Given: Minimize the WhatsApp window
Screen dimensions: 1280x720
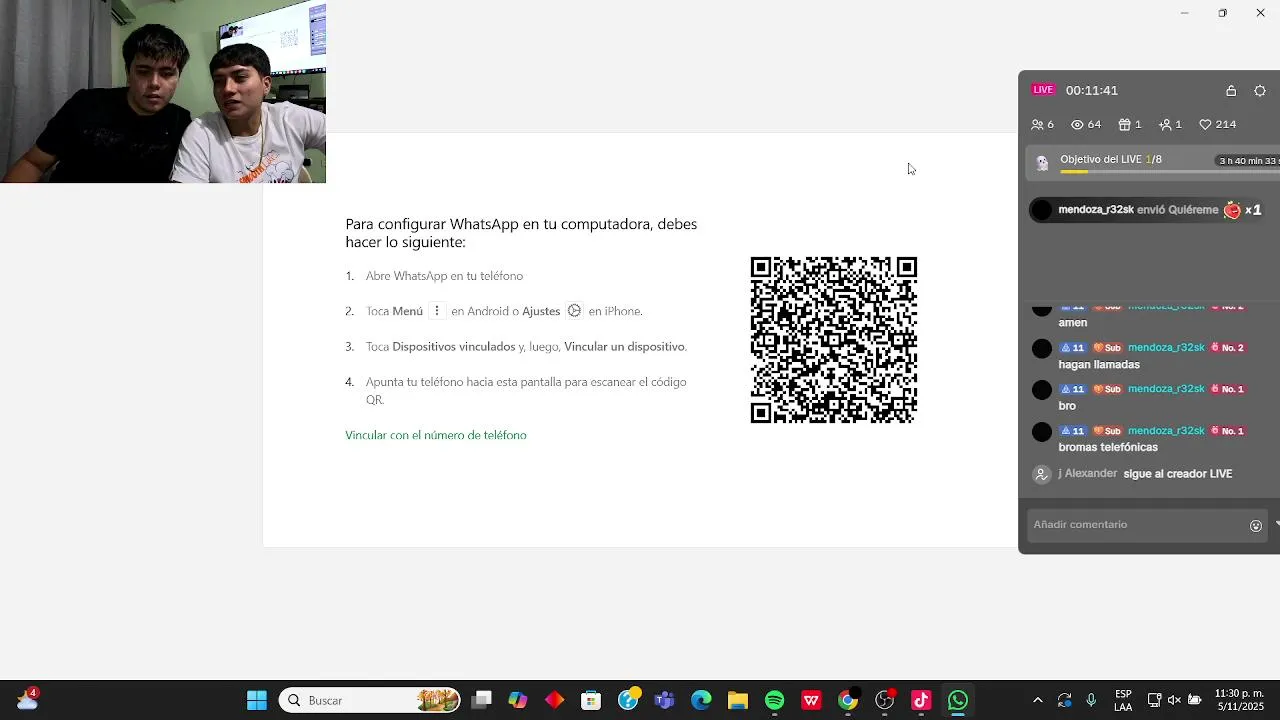Looking at the screenshot, I should point(1184,13).
